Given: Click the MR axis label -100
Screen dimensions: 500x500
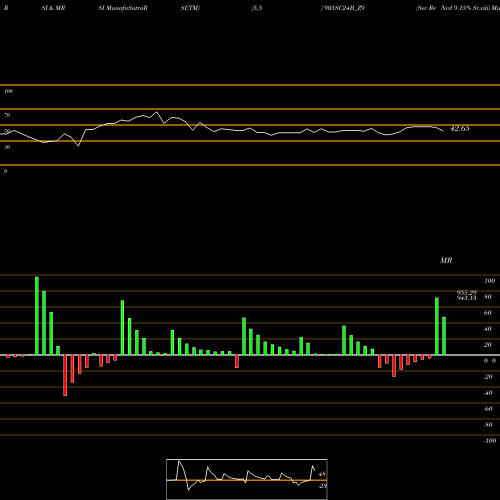Looking at the screenshot, I should [489, 441].
